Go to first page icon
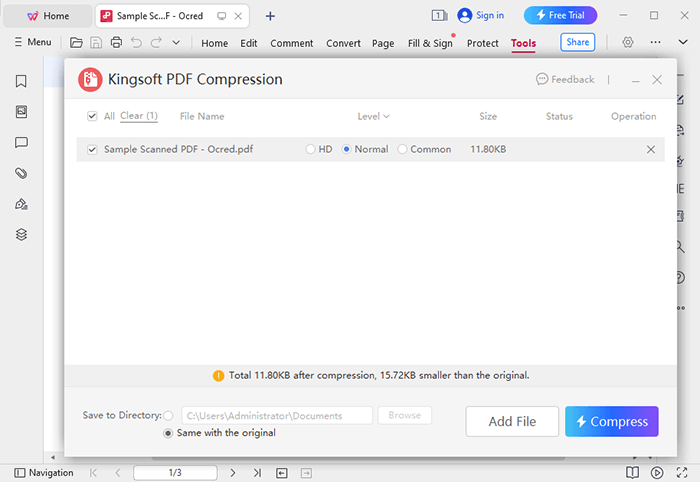Viewport: 700px width, 482px height. (93, 473)
